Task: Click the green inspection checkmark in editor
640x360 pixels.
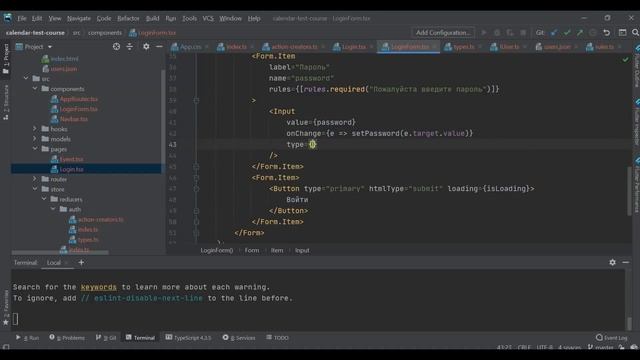Action: coord(625,60)
